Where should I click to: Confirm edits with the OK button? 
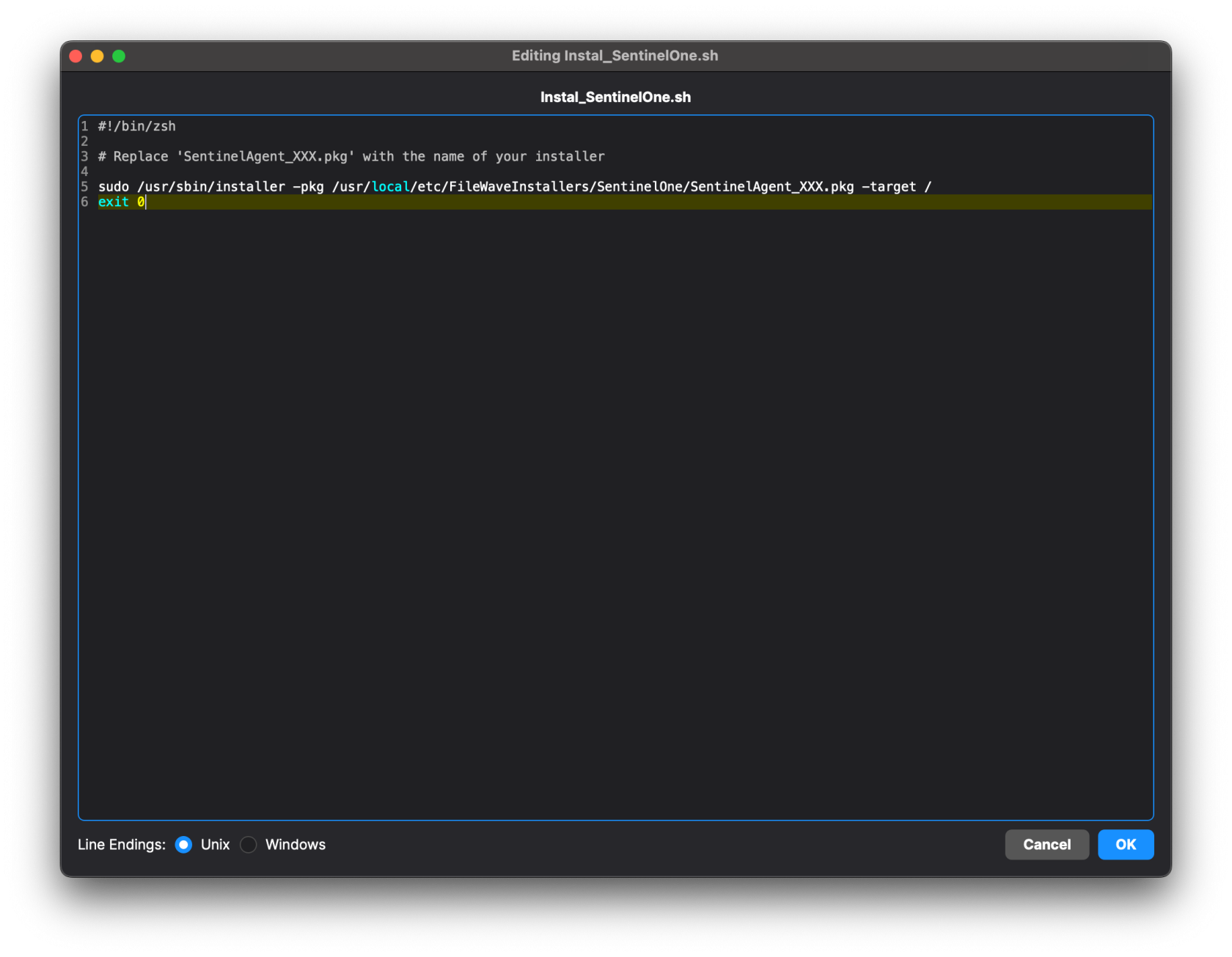pos(1126,845)
